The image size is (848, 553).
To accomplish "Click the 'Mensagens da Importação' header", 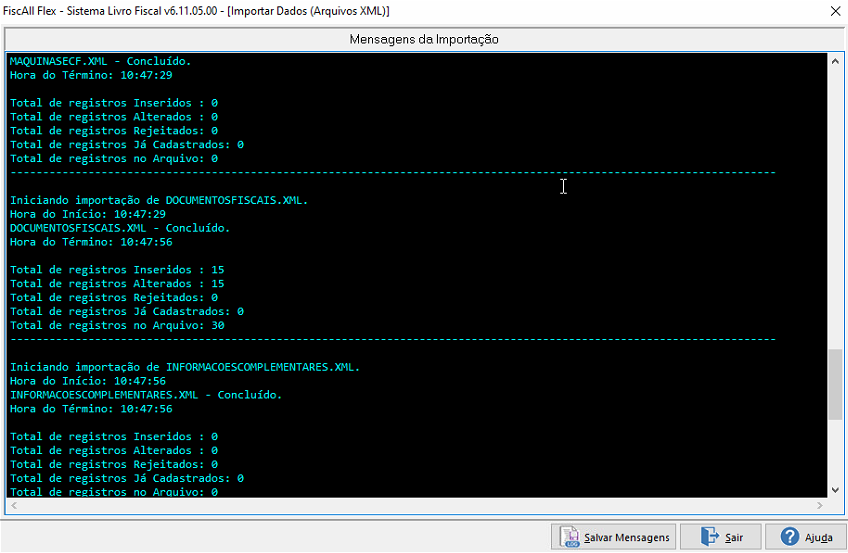I will (x=424, y=39).
